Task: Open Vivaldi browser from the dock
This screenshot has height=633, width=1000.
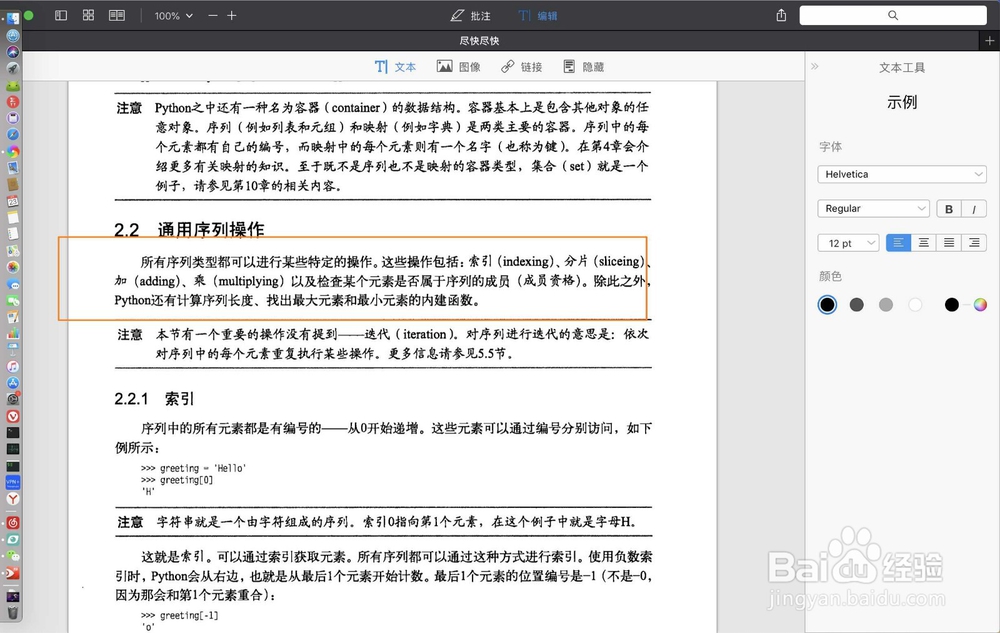Action: coord(13,416)
